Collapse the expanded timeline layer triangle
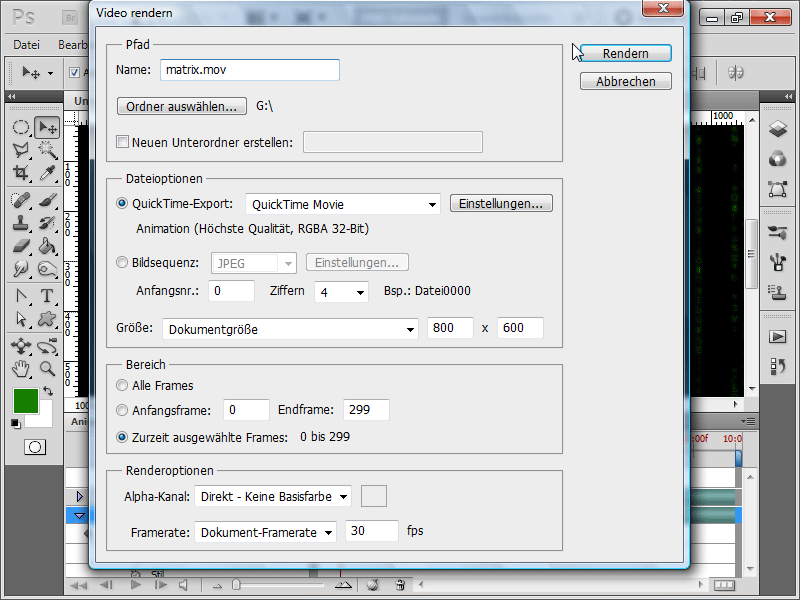 coord(80,516)
